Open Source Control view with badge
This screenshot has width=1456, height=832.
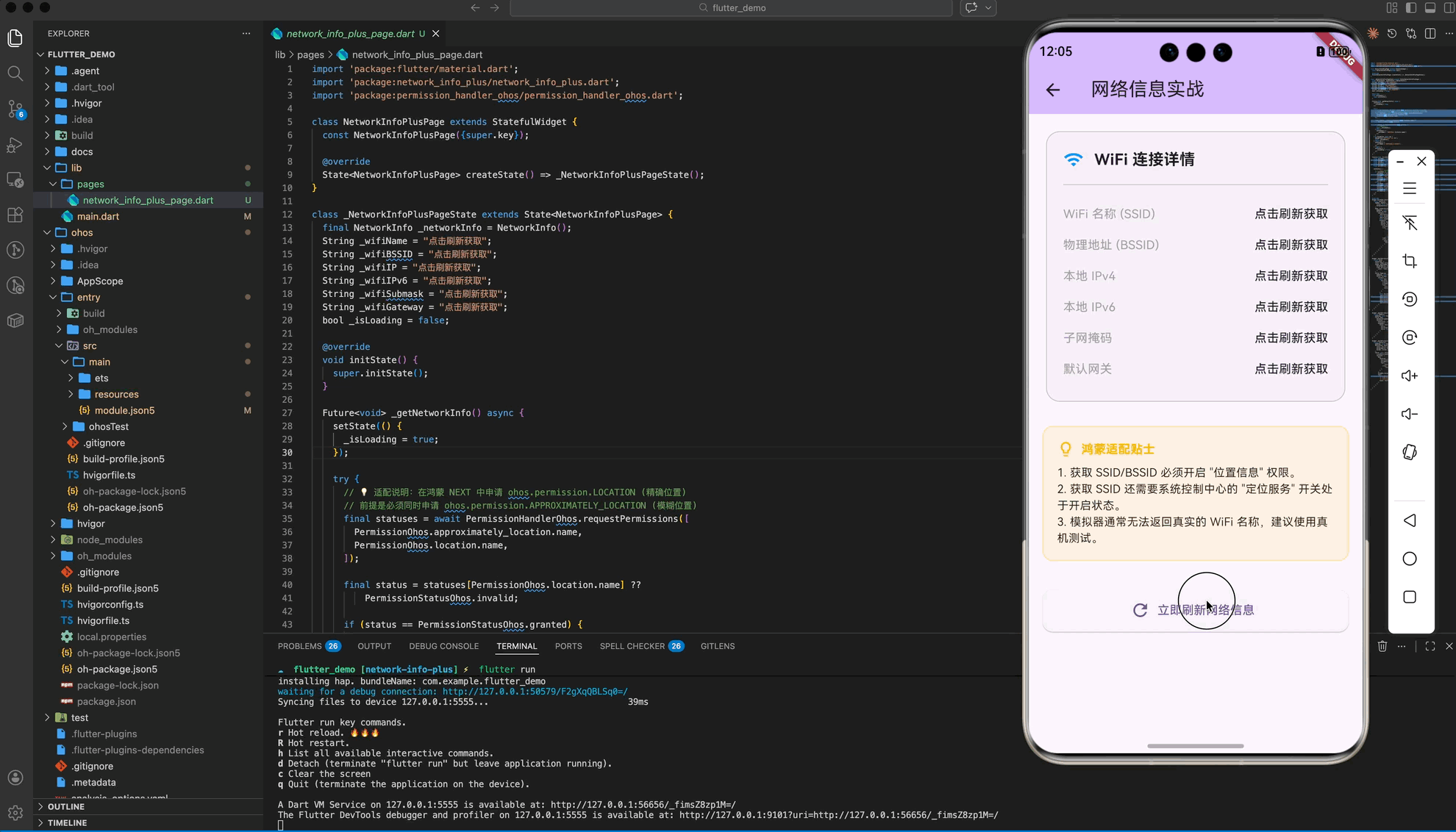pyautogui.click(x=15, y=109)
